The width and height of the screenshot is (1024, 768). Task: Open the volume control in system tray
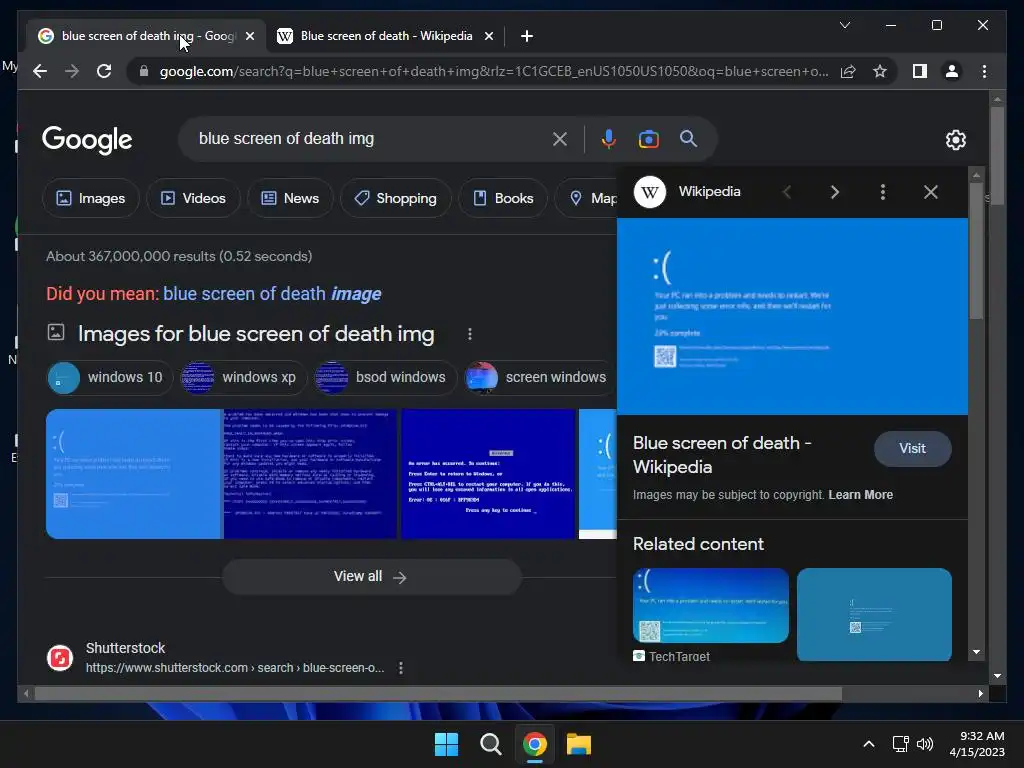tap(925, 744)
